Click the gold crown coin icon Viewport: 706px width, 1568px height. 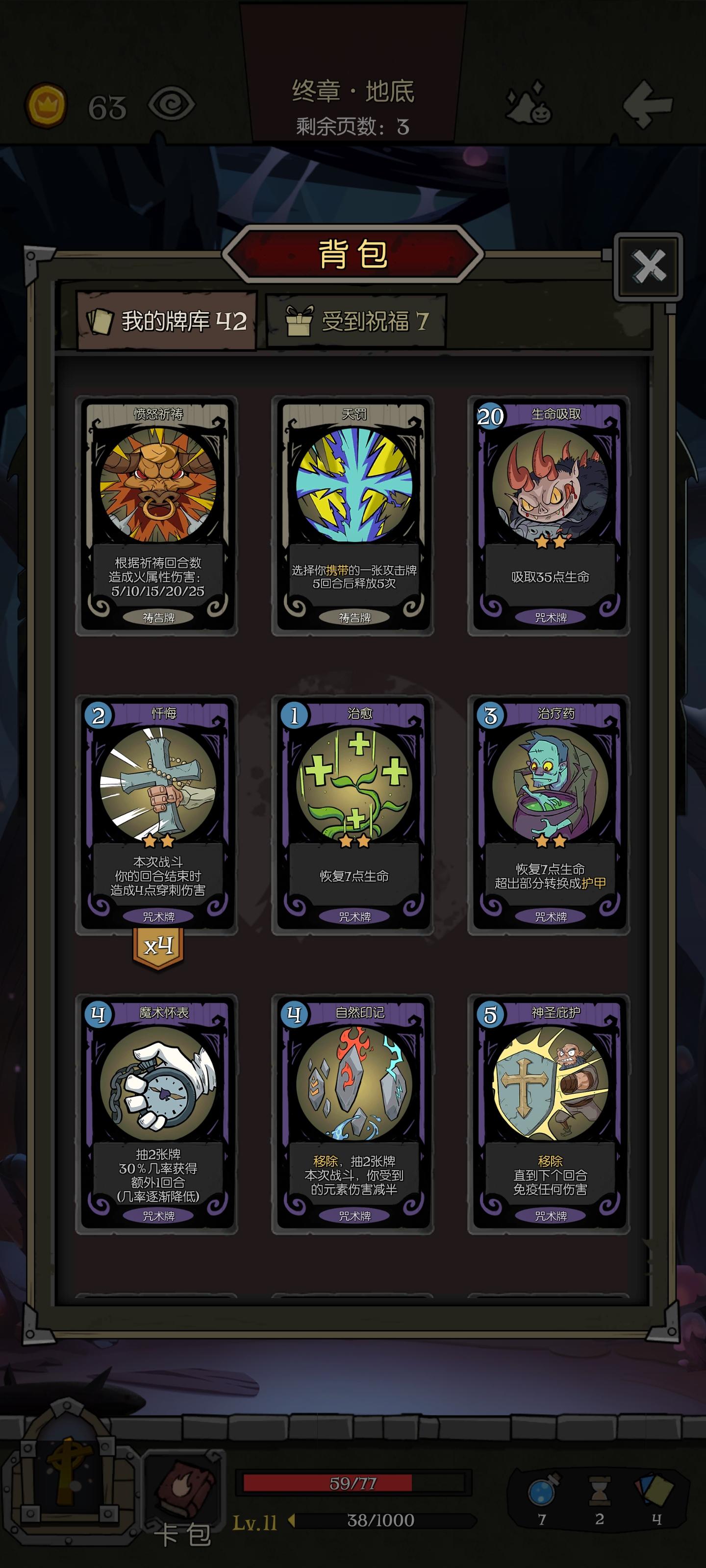[46, 106]
